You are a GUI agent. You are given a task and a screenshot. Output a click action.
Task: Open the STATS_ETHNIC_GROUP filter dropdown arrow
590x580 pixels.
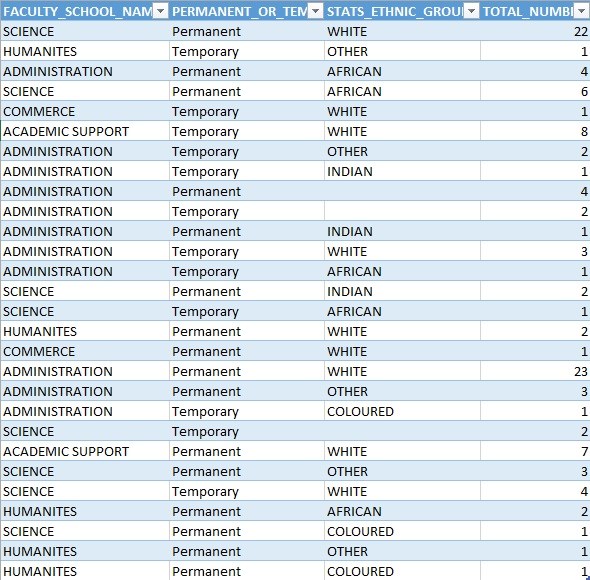(x=471, y=12)
